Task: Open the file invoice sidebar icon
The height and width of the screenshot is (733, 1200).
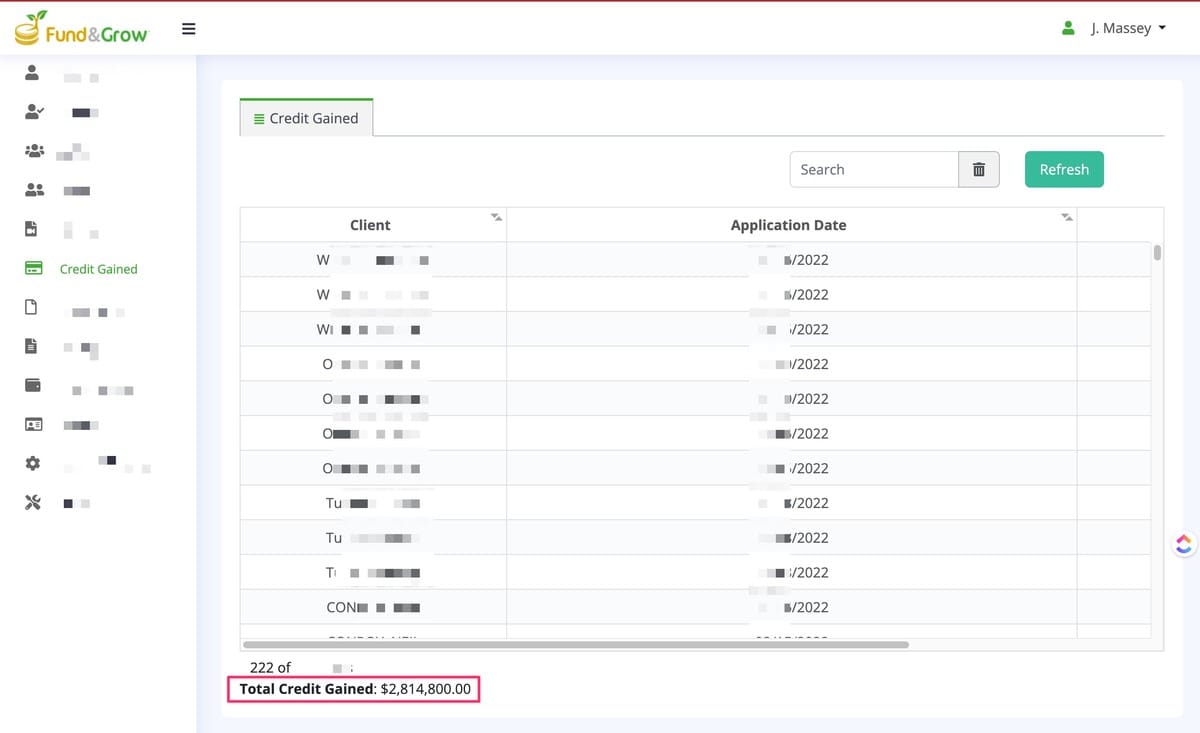Action: (31, 229)
